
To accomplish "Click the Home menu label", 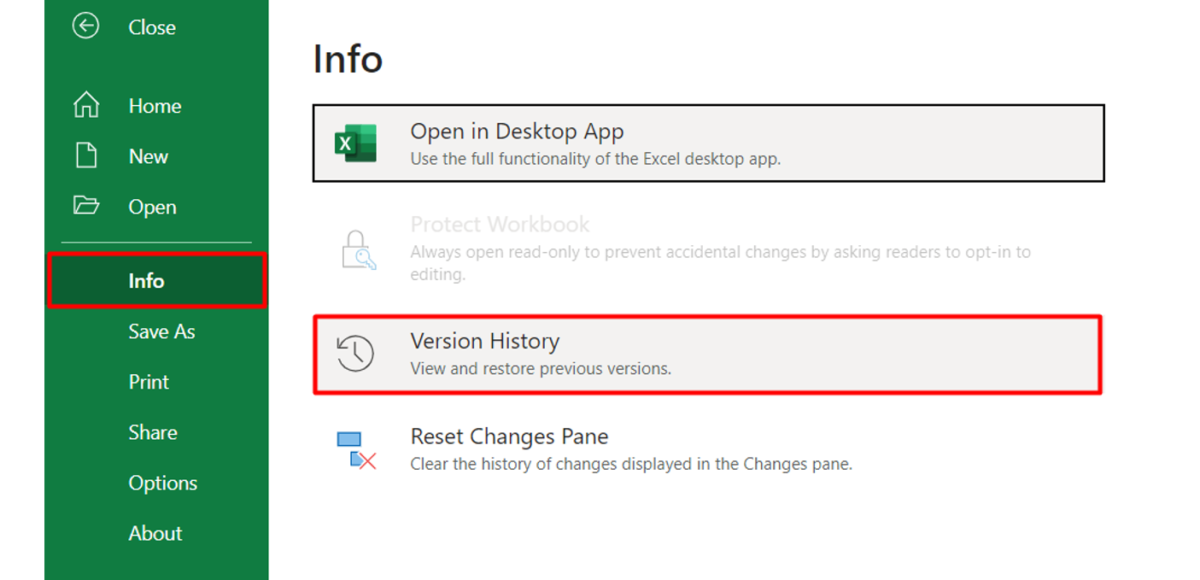I will [154, 106].
